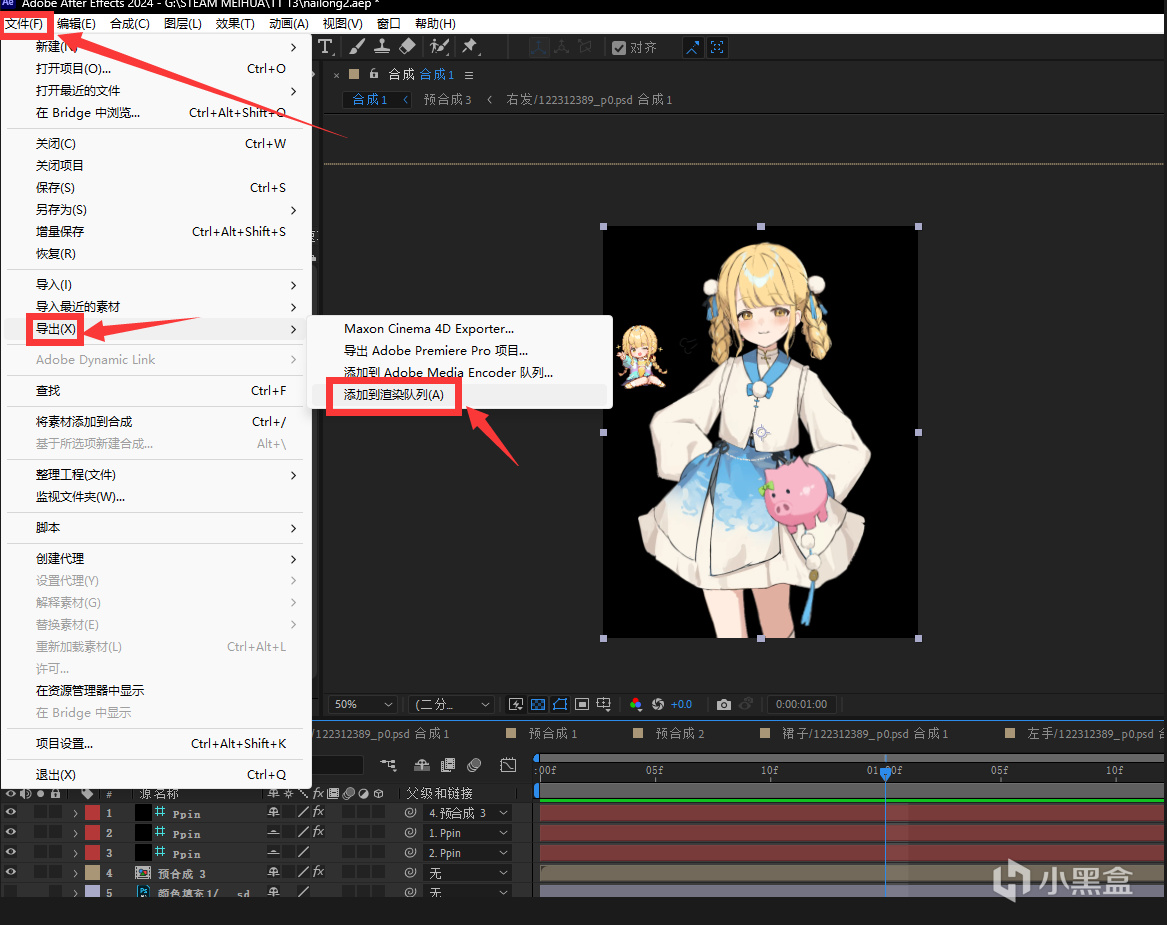
Task: Select the Brush tool
Action: (355, 47)
